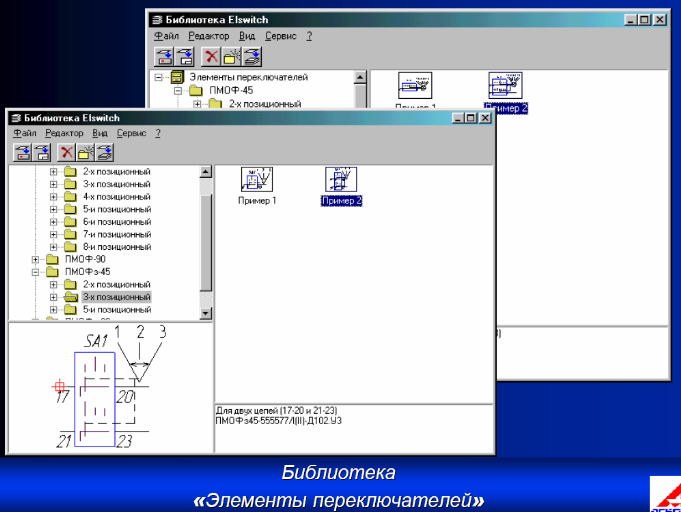This screenshot has height=512, width=681.
Task: Click the description text "Для двух цепей (17-20 и 21-23)"
Action: click(277, 410)
